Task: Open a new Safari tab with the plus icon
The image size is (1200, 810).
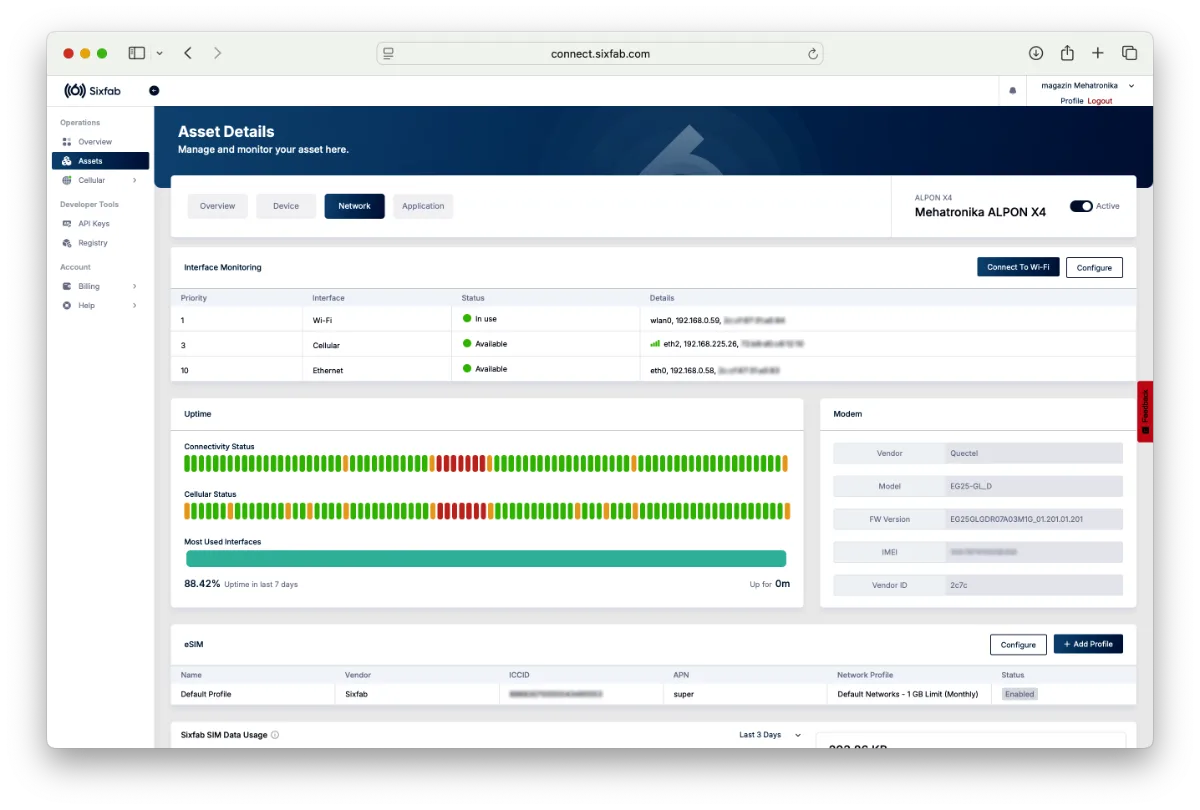Action: point(1098,53)
